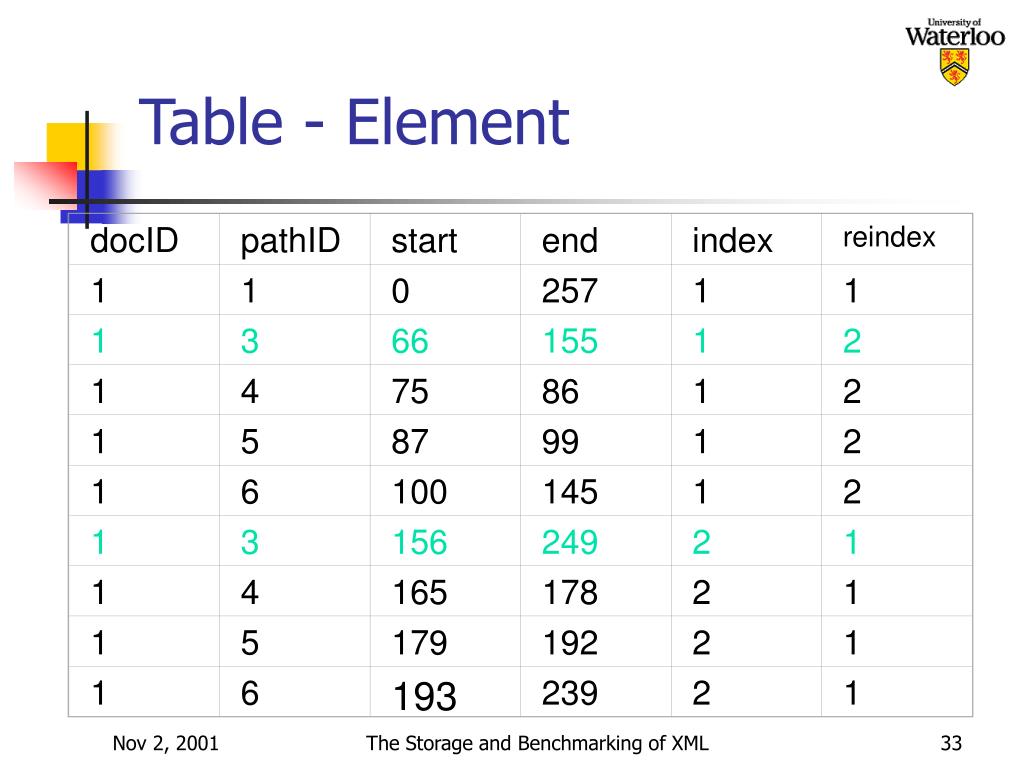Click pathID '4' in the row with start 75

[x=249, y=392]
